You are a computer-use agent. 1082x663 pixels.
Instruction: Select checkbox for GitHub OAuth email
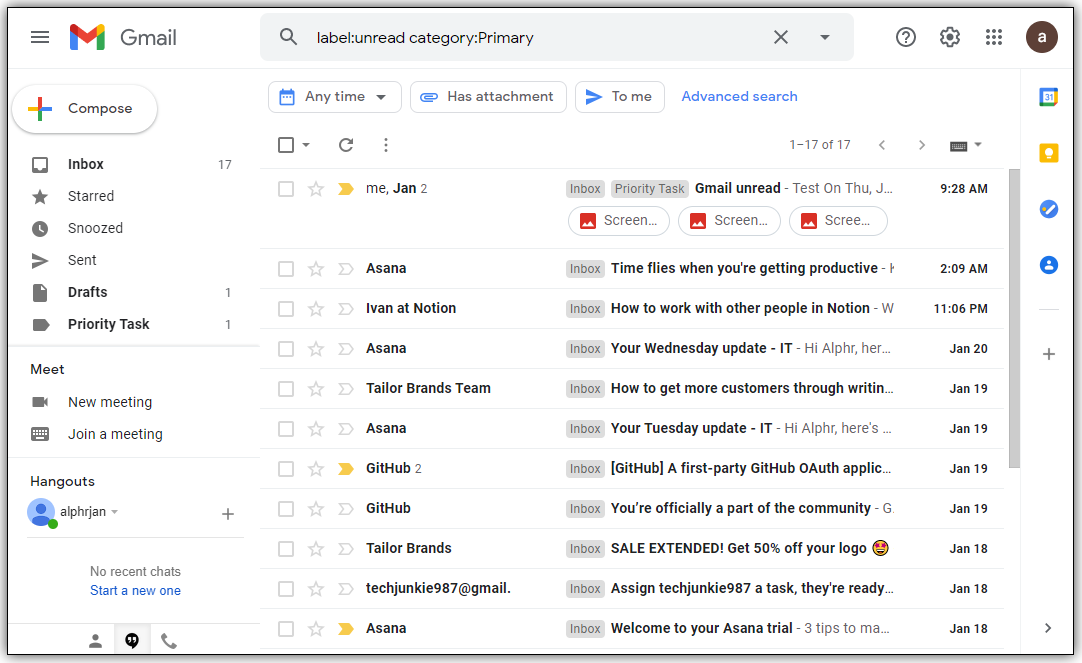[286, 469]
